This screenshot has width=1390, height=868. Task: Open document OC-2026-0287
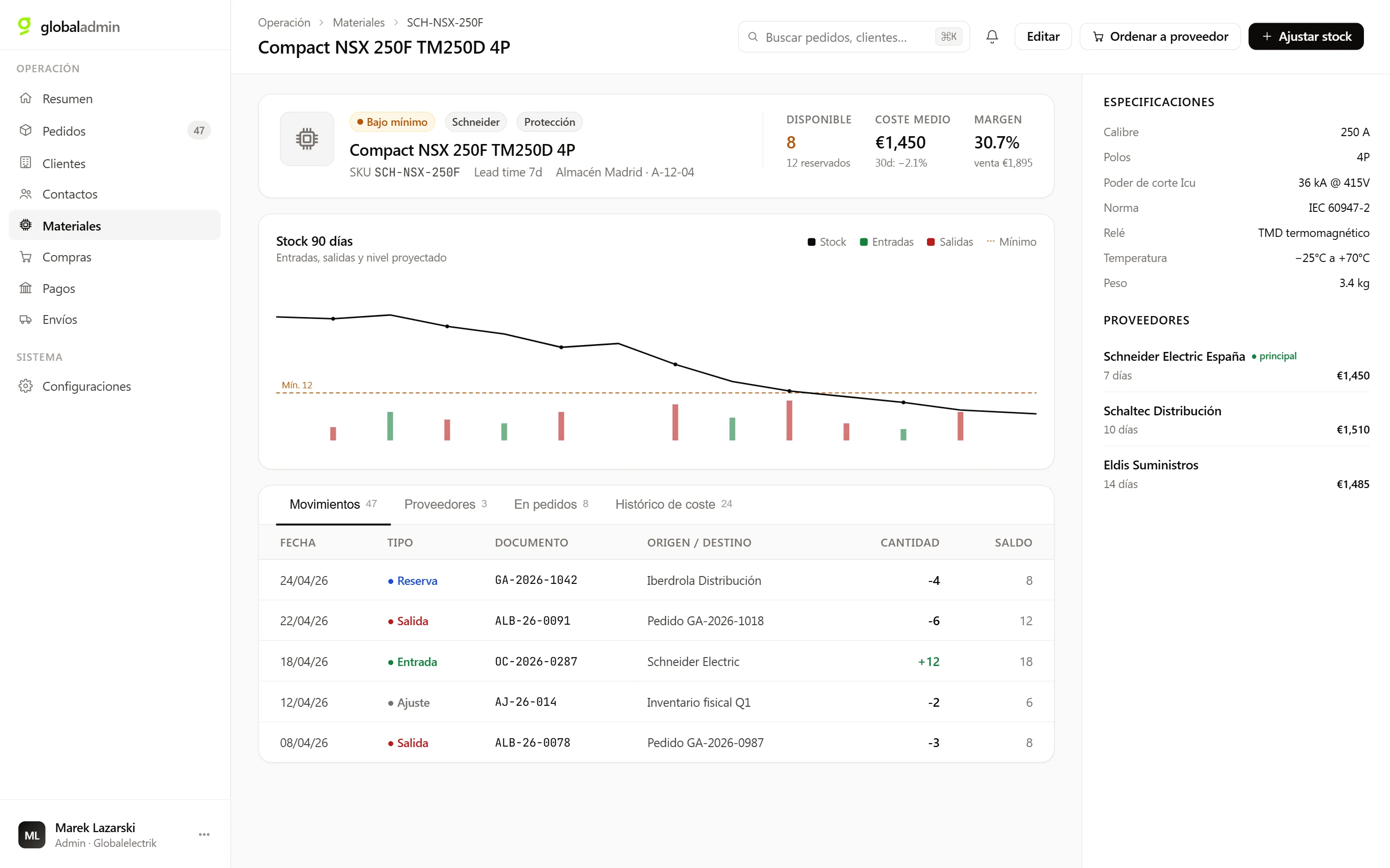click(536, 662)
